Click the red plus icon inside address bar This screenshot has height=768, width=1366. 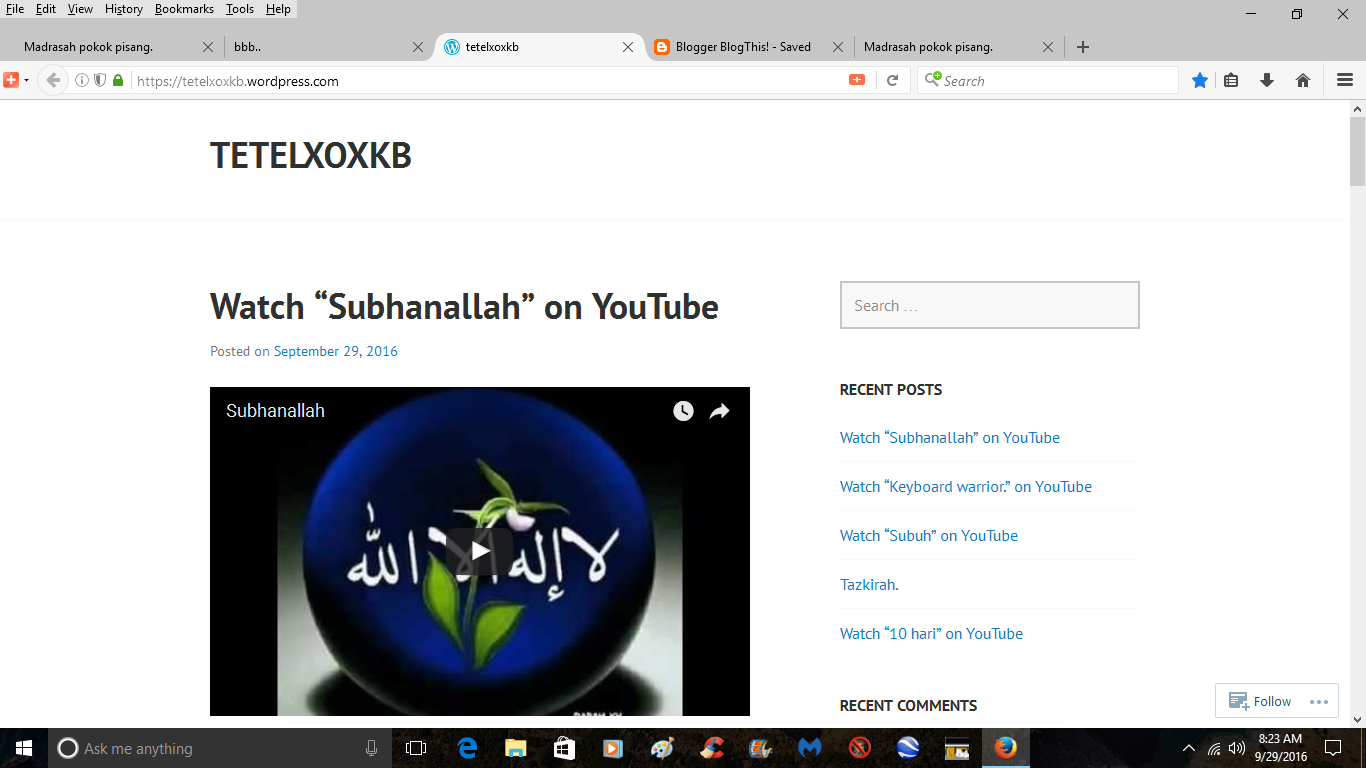click(x=857, y=80)
